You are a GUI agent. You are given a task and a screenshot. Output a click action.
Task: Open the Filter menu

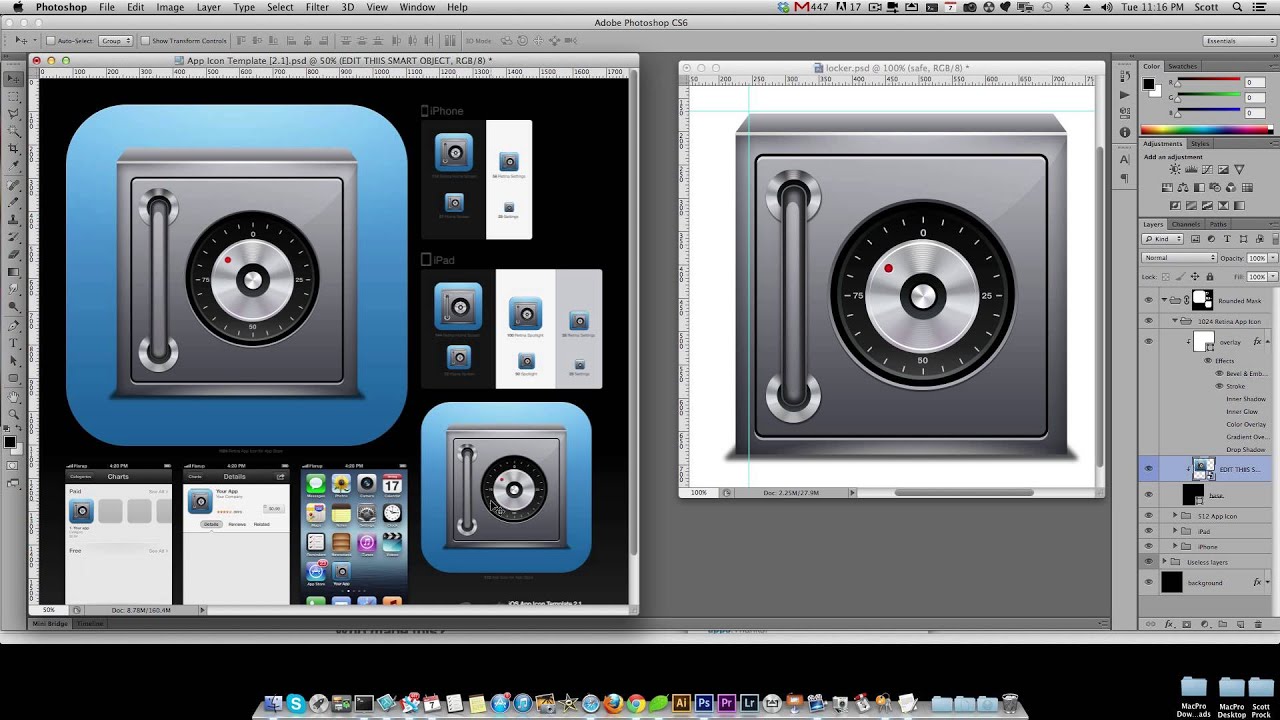coord(317,7)
